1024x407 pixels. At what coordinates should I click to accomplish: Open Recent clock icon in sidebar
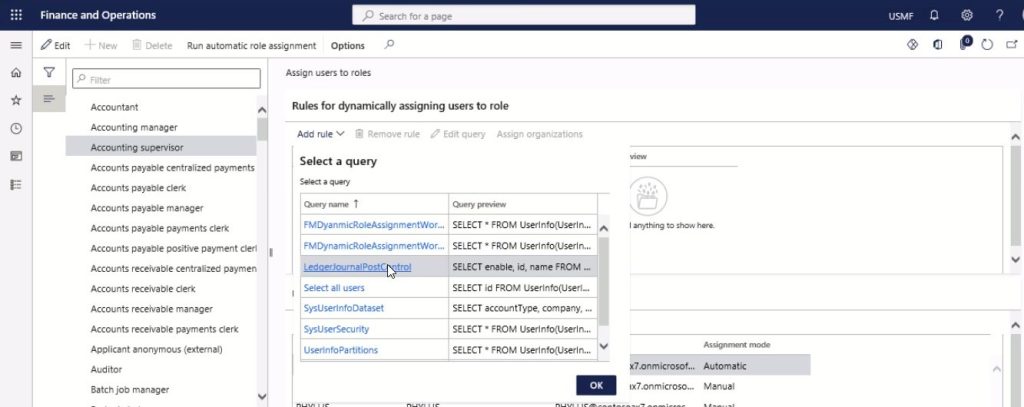pyautogui.click(x=16, y=129)
